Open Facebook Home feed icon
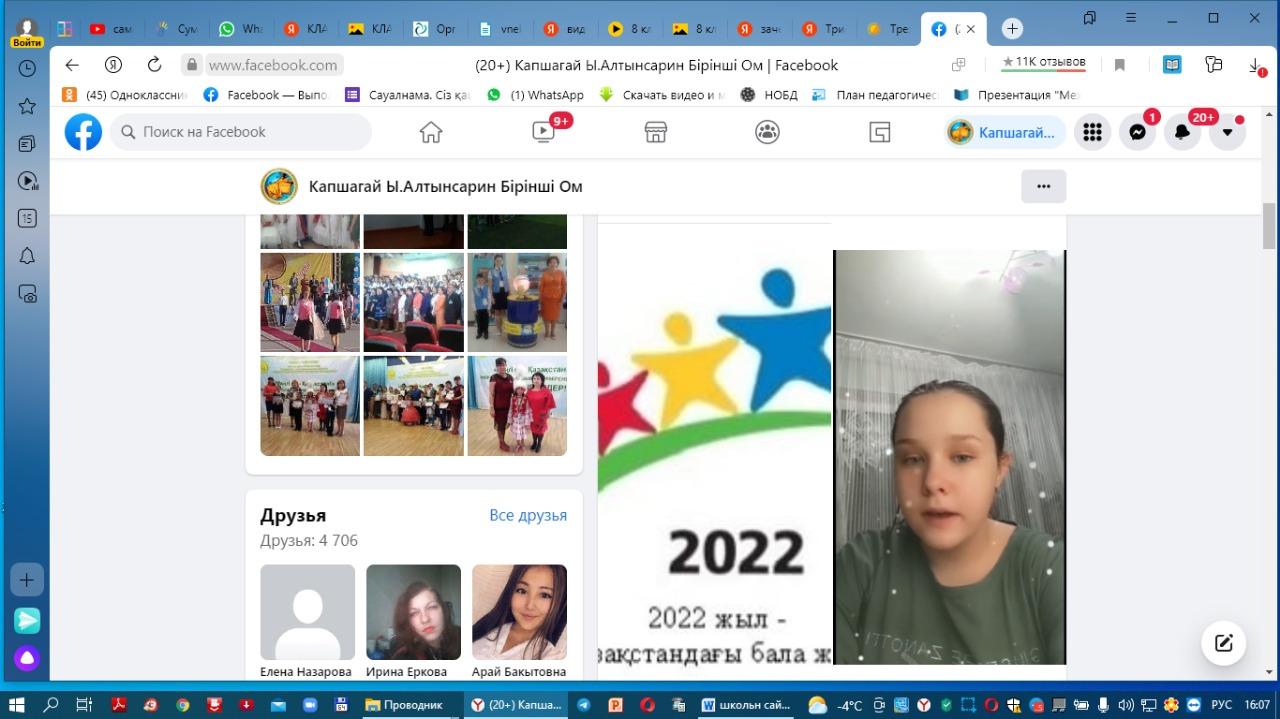 431,132
